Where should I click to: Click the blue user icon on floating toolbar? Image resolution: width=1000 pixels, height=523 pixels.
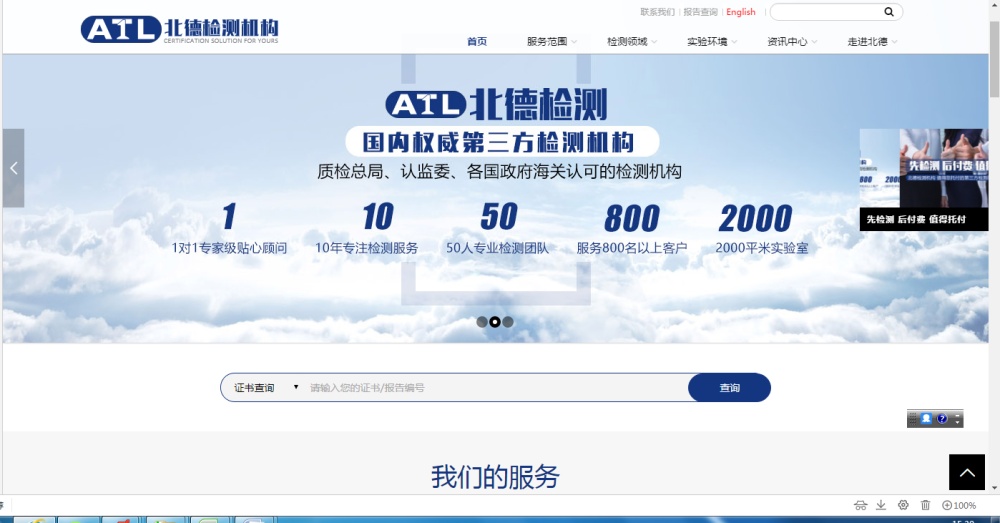926,418
